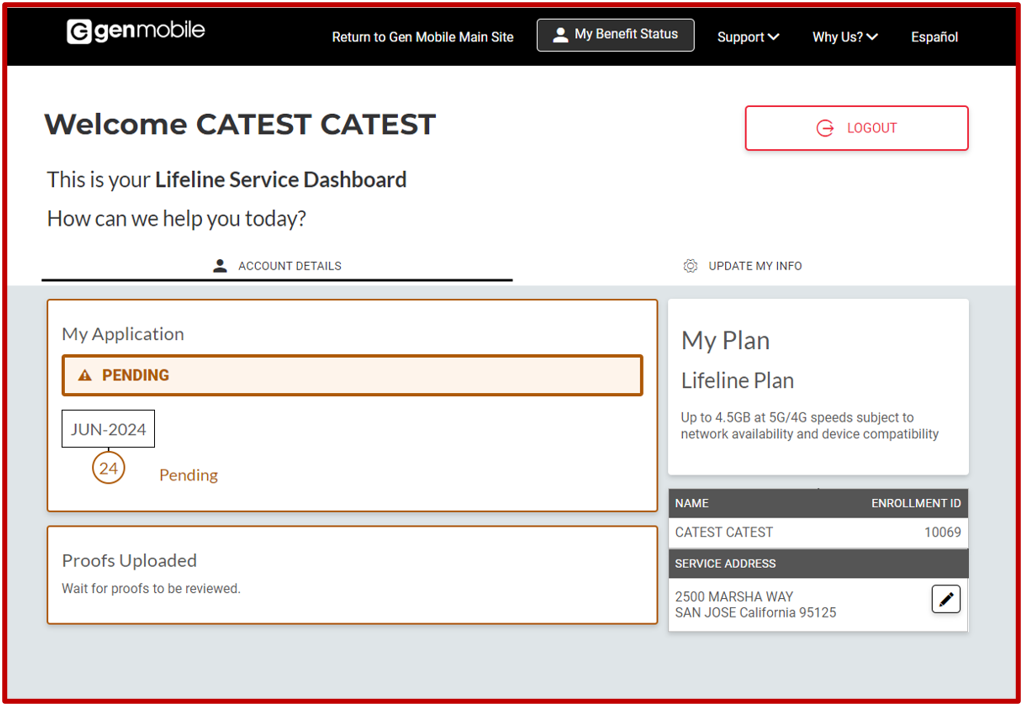Click the circled 24 day marker
Screen dimensions: 1023x708
pyautogui.click(x=108, y=468)
